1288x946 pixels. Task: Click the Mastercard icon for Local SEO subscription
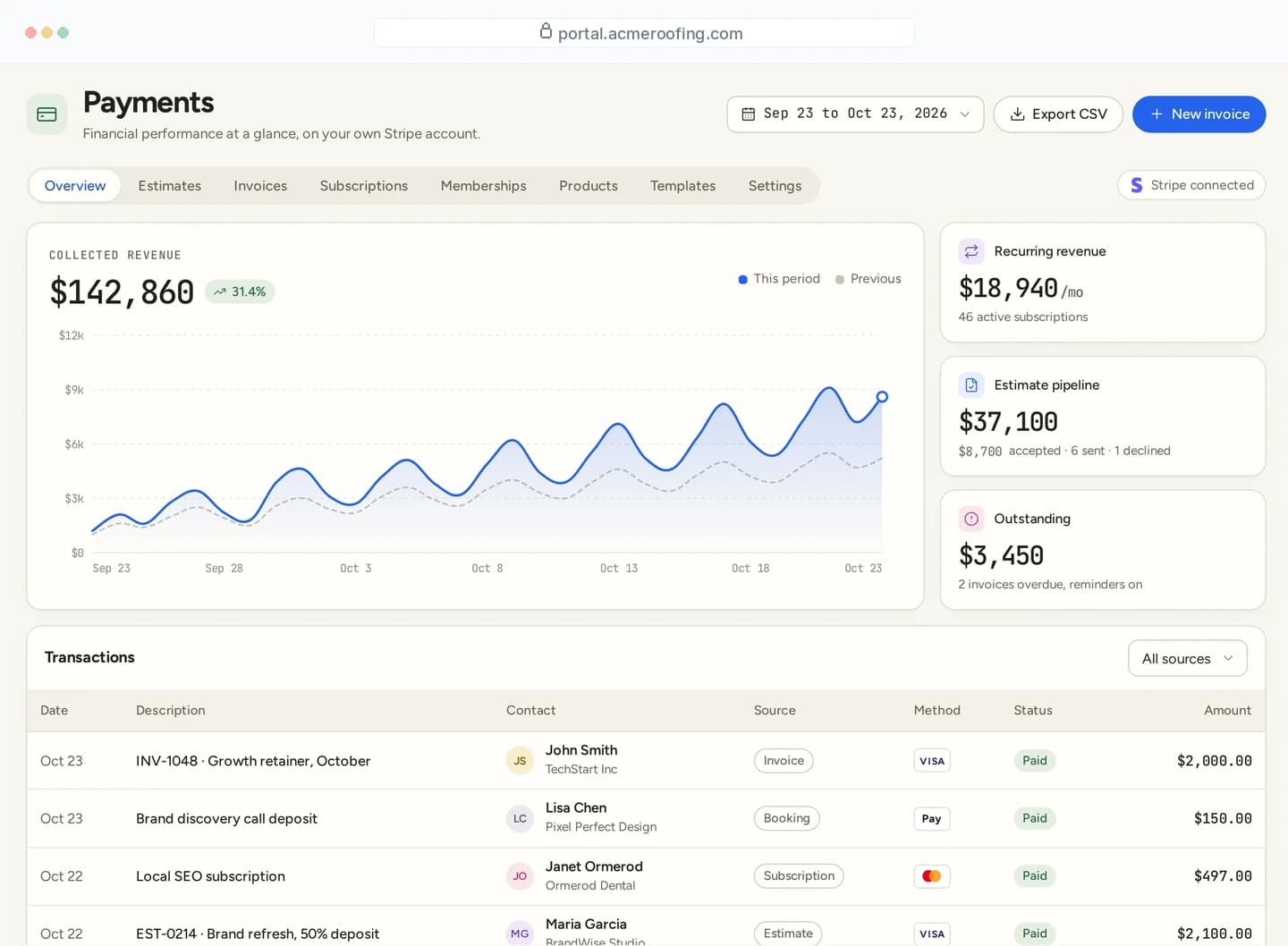[932, 876]
